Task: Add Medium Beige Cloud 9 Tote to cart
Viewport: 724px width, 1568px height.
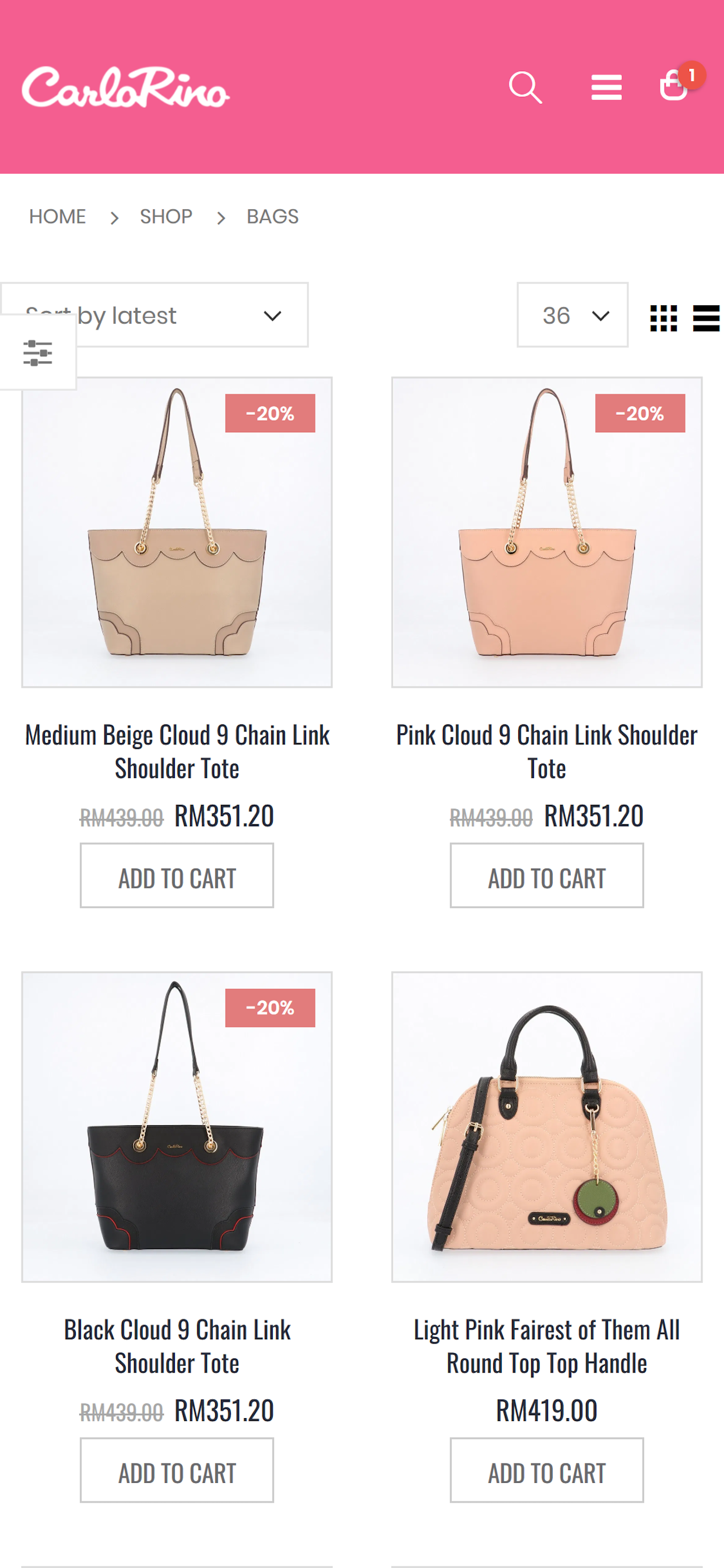Action: tap(177, 876)
